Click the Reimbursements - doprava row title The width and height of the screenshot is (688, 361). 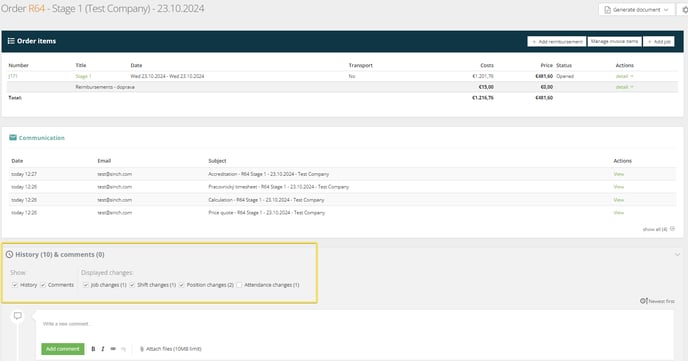pyautogui.click(x=105, y=87)
